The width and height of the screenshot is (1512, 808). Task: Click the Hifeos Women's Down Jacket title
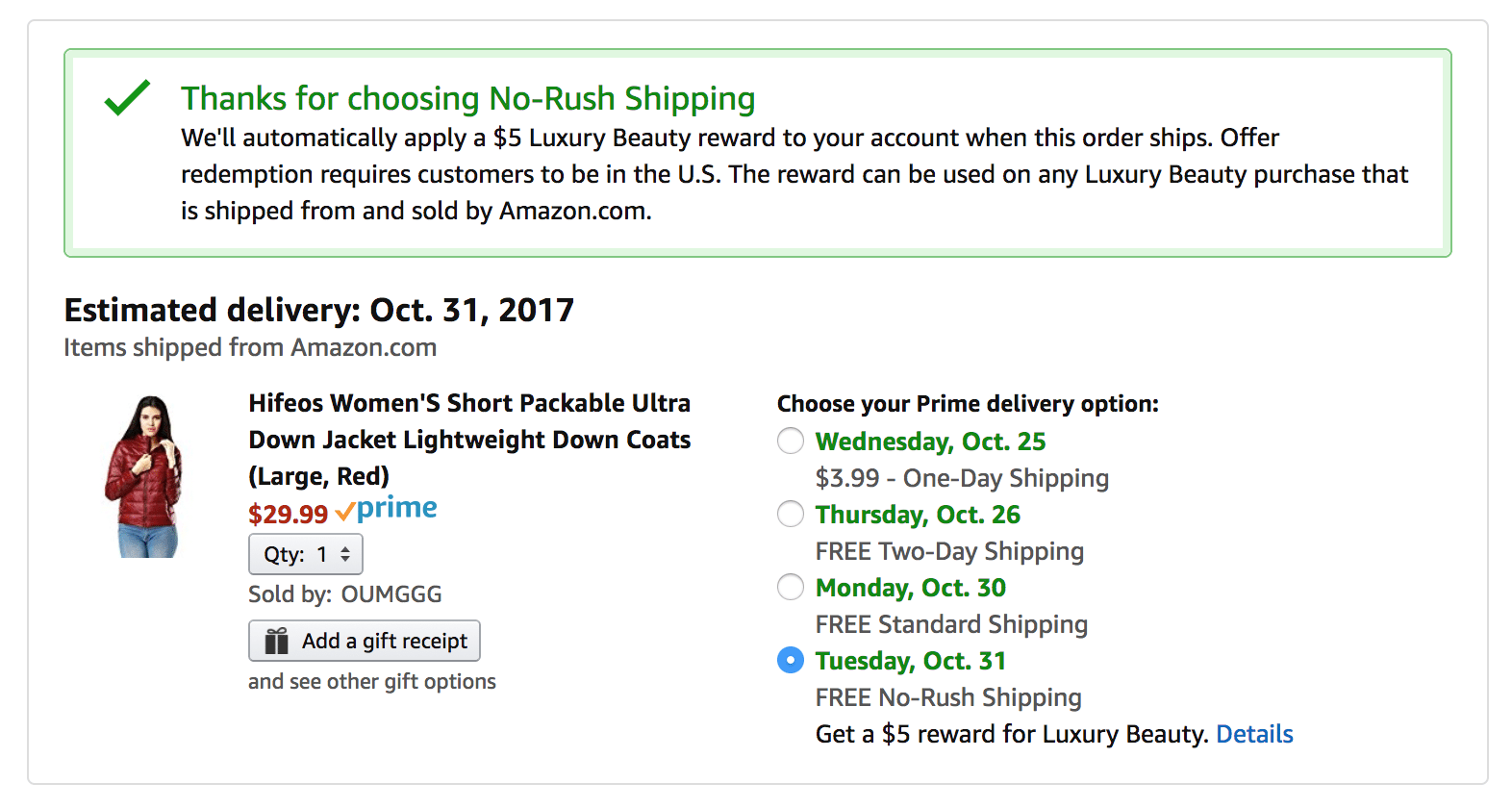pos(469,440)
